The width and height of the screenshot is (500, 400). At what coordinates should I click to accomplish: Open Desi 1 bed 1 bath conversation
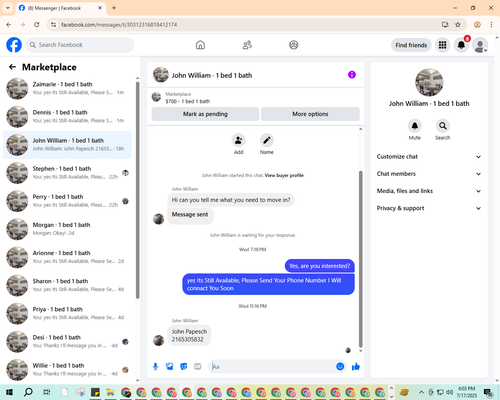pos(67,342)
